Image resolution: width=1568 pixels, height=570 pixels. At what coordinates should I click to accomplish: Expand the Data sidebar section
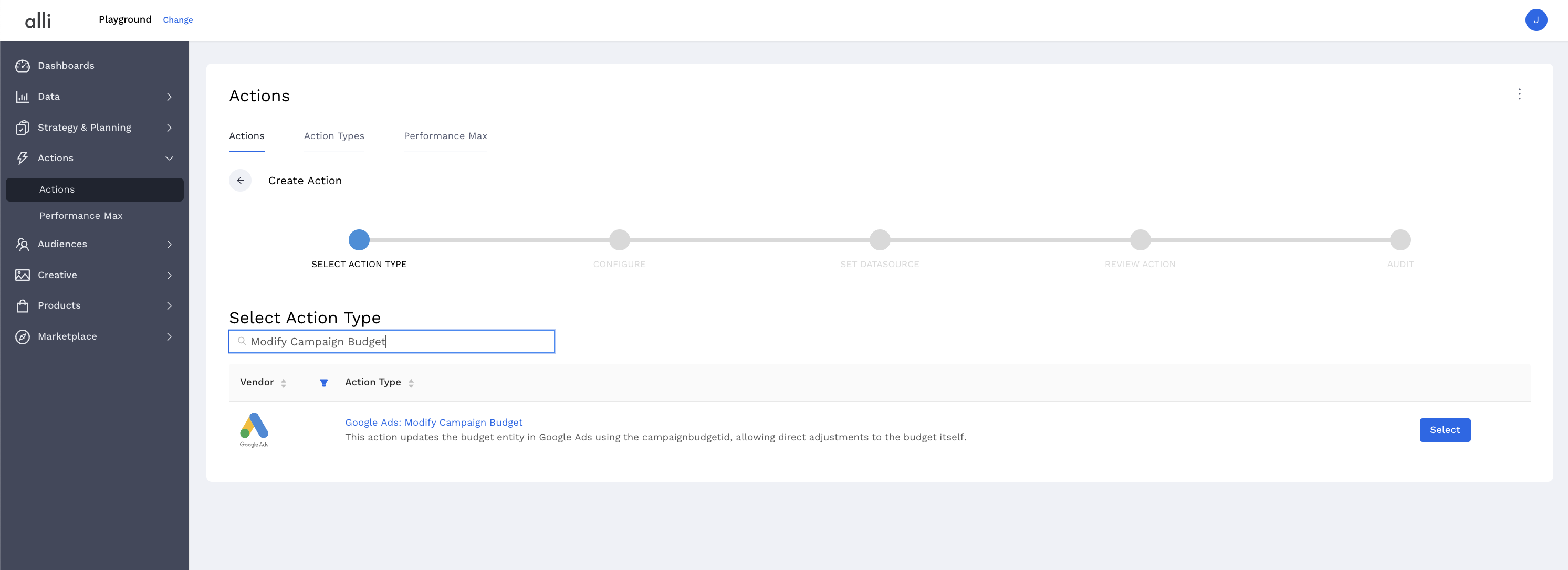pos(169,97)
